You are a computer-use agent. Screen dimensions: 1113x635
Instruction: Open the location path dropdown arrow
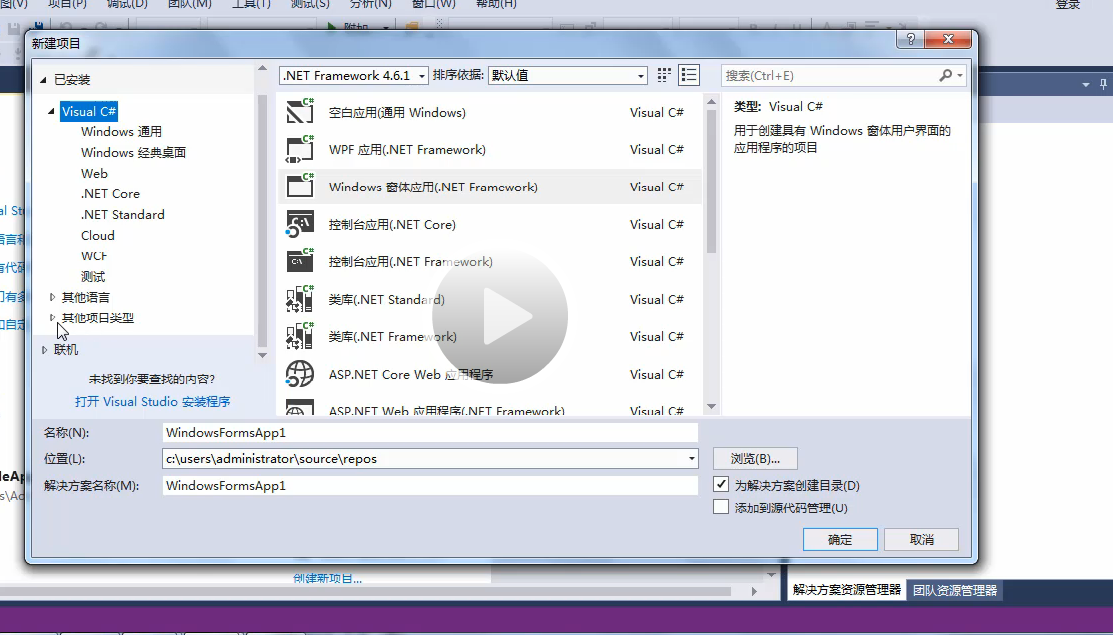point(691,459)
